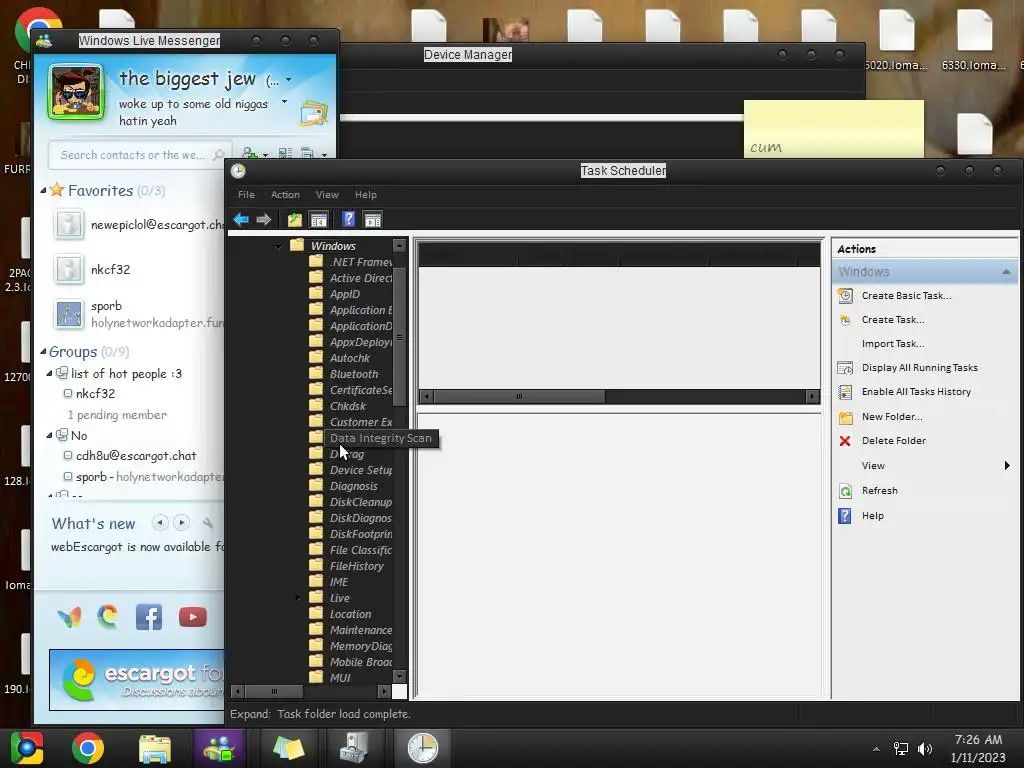Click the Help question mark icon in Actions
The height and width of the screenshot is (768, 1024).
click(x=845, y=516)
